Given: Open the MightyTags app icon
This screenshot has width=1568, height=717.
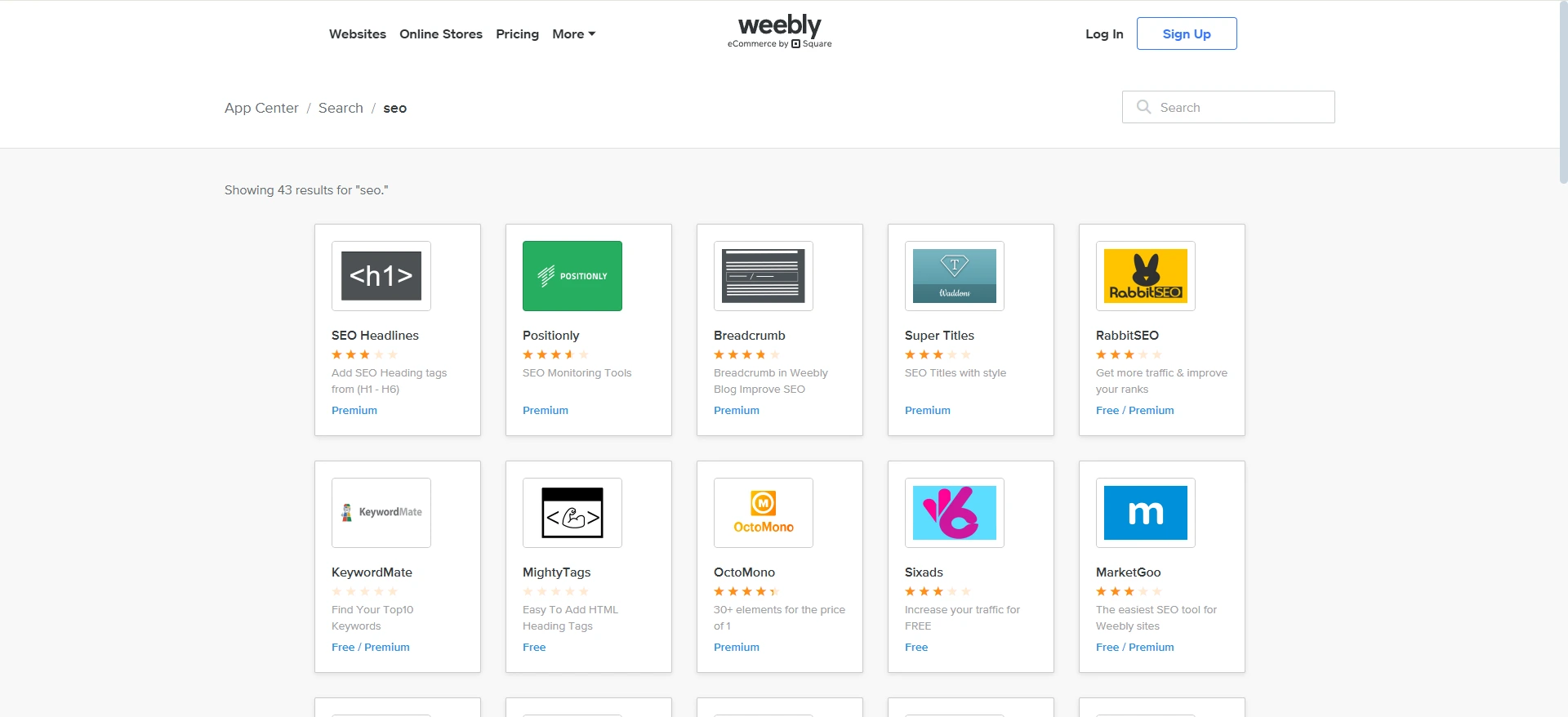Looking at the screenshot, I should coord(572,513).
